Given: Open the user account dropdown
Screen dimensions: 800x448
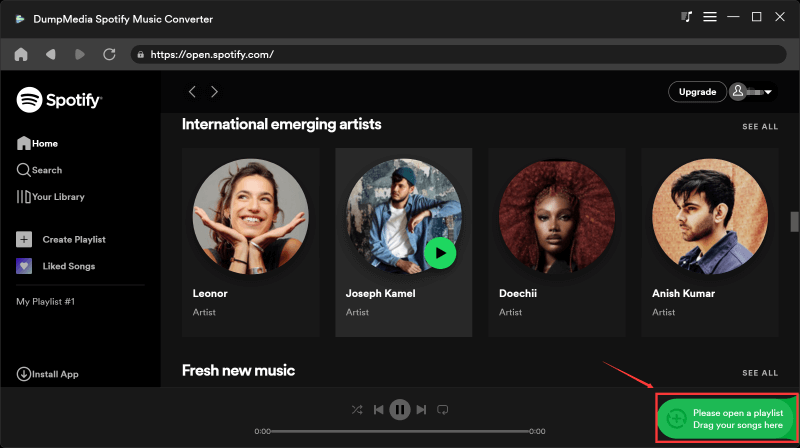Looking at the screenshot, I should (x=753, y=92).
